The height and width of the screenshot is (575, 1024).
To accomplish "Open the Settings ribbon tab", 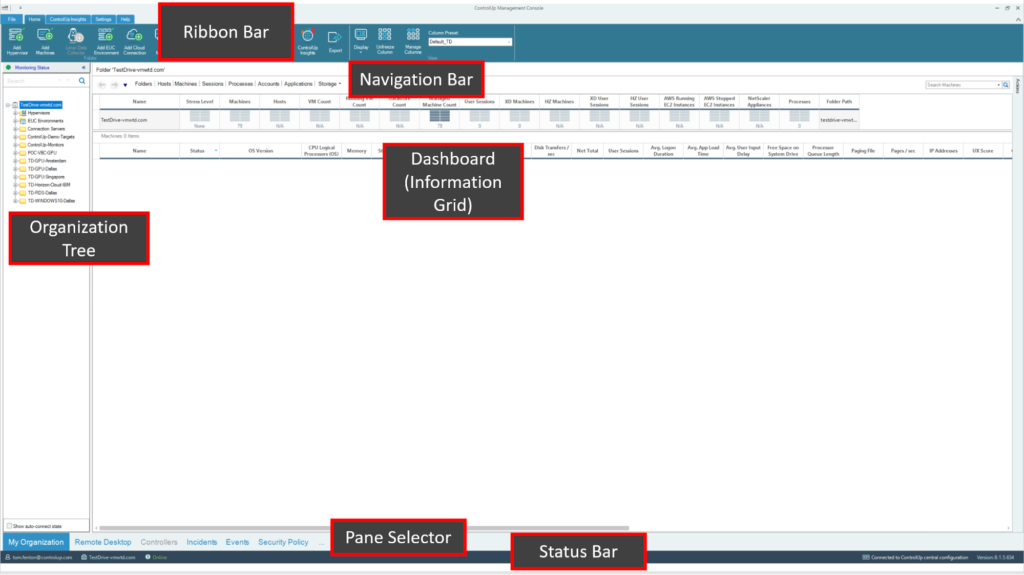I will coord(103,20).
